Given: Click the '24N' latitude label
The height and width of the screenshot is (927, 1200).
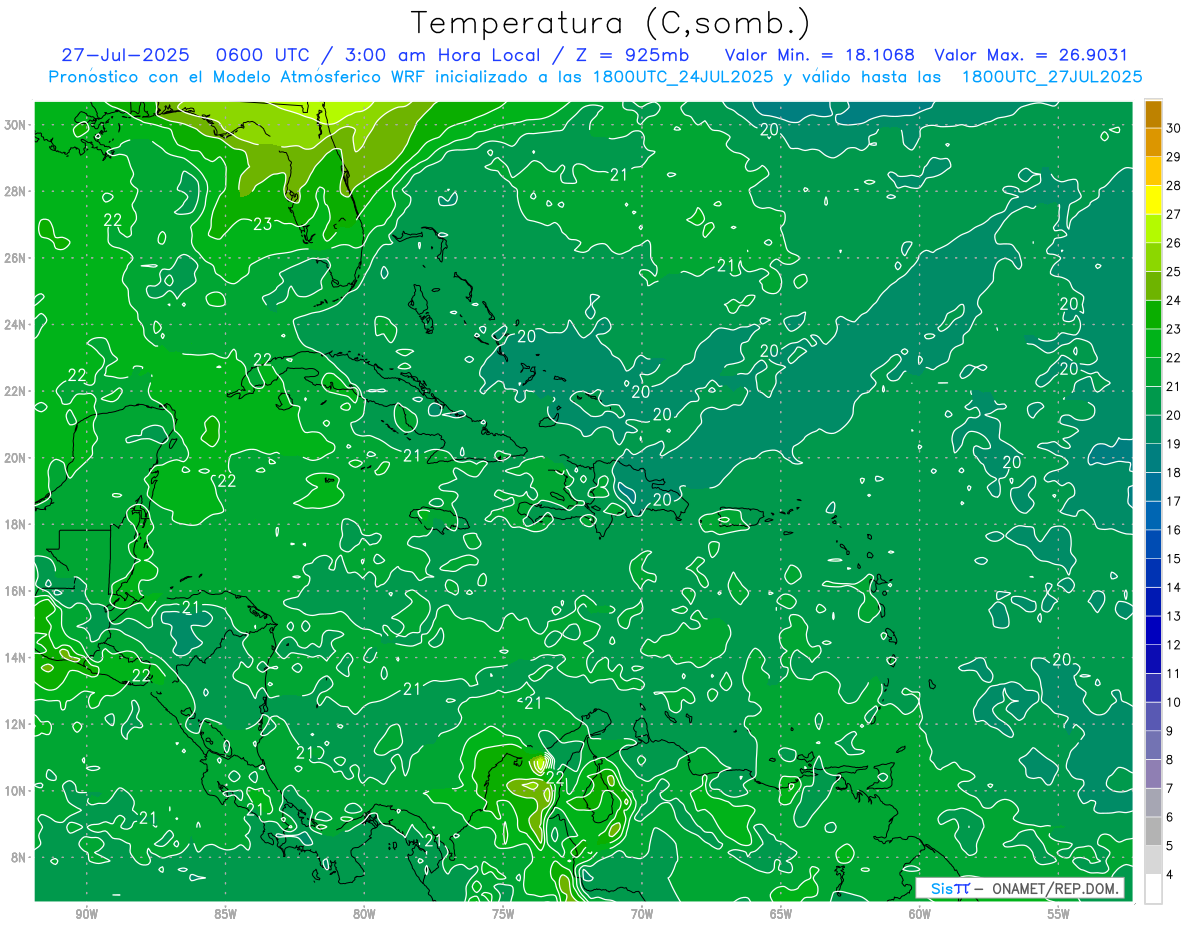Looking at the screenshot, I should point(15,325).
